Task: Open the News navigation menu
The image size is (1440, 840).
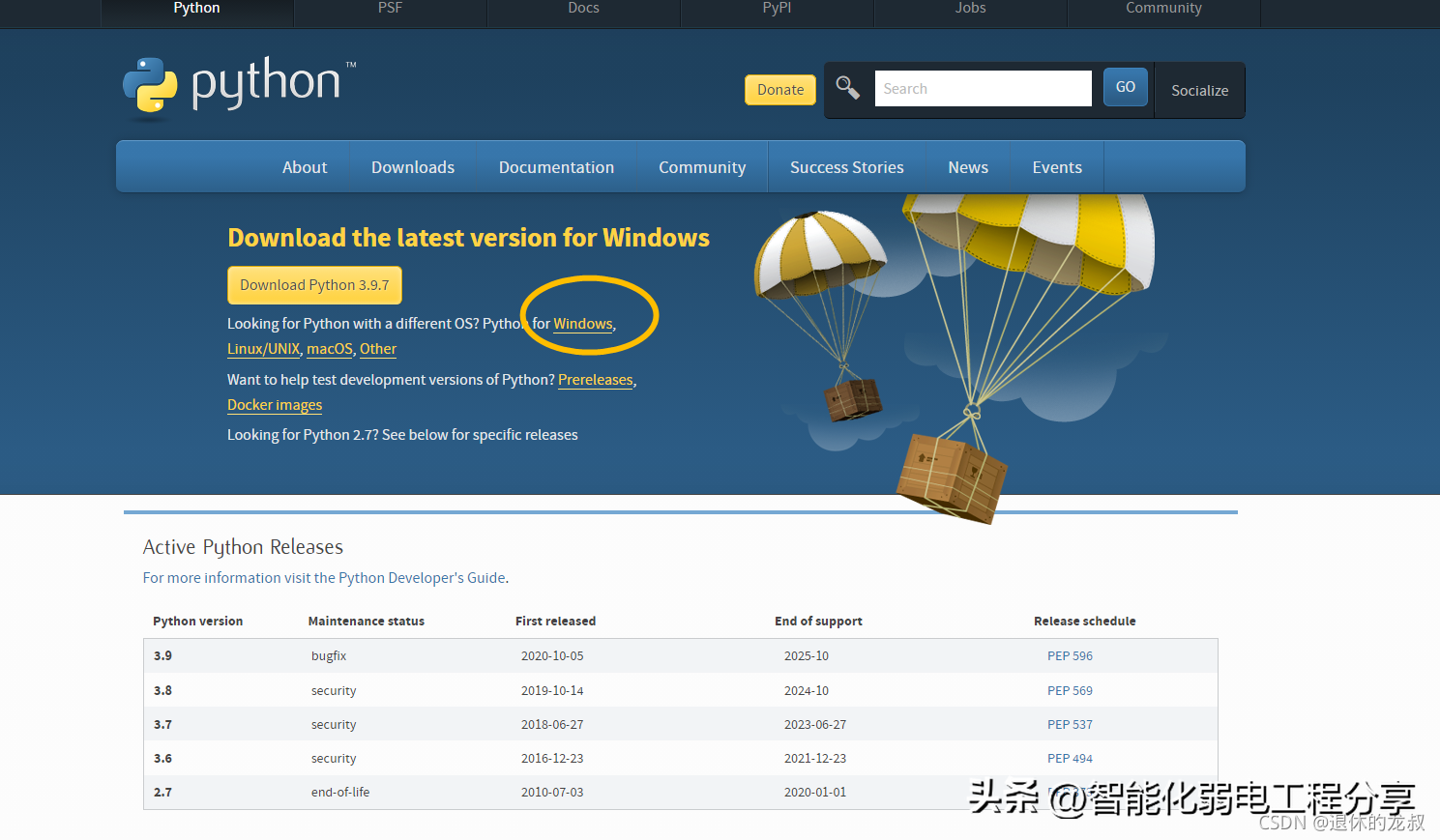Action: (x=968, y=167)
